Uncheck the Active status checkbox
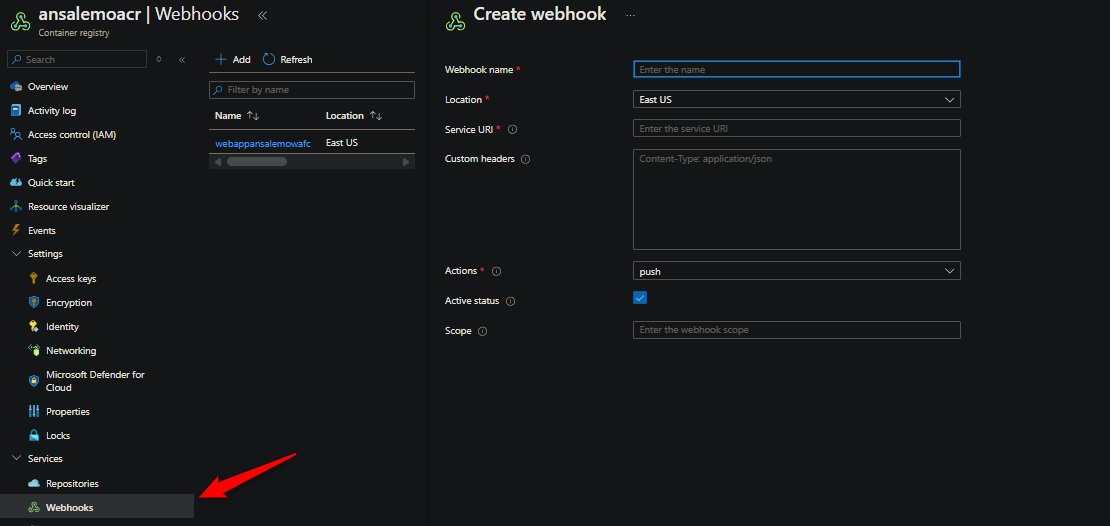This screenshot has height=526, width=1110. click(x=640, y=298)
